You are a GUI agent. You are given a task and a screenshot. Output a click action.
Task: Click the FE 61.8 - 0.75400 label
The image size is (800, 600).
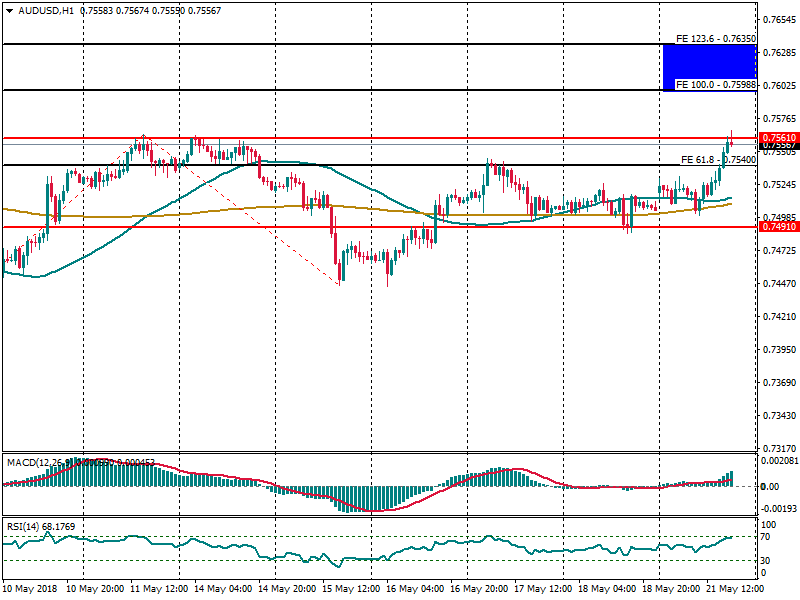pyautogui.click(x=717, y=159)
